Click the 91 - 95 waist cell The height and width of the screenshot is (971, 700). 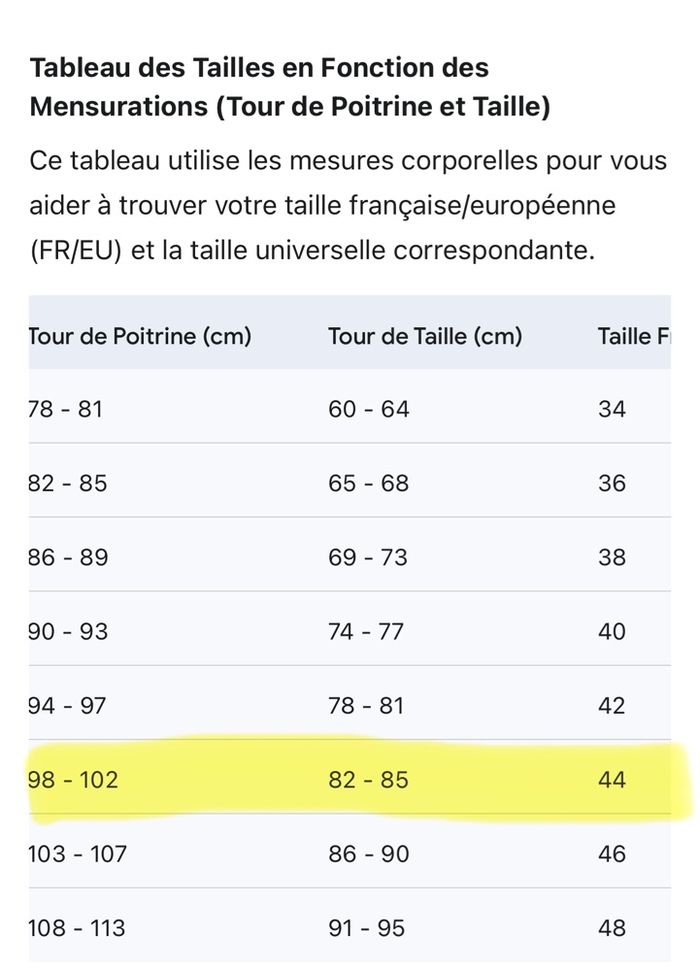click(x=366, y=928)
